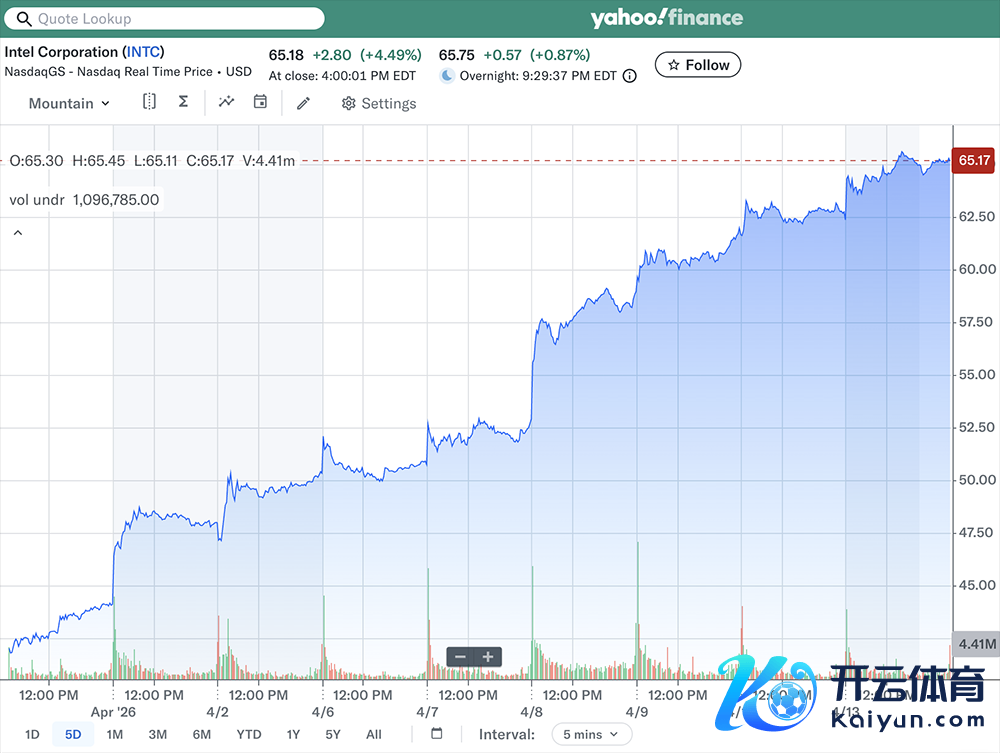
Task: Click the events calendar icon in toolbar
Action: coord(260,102)
